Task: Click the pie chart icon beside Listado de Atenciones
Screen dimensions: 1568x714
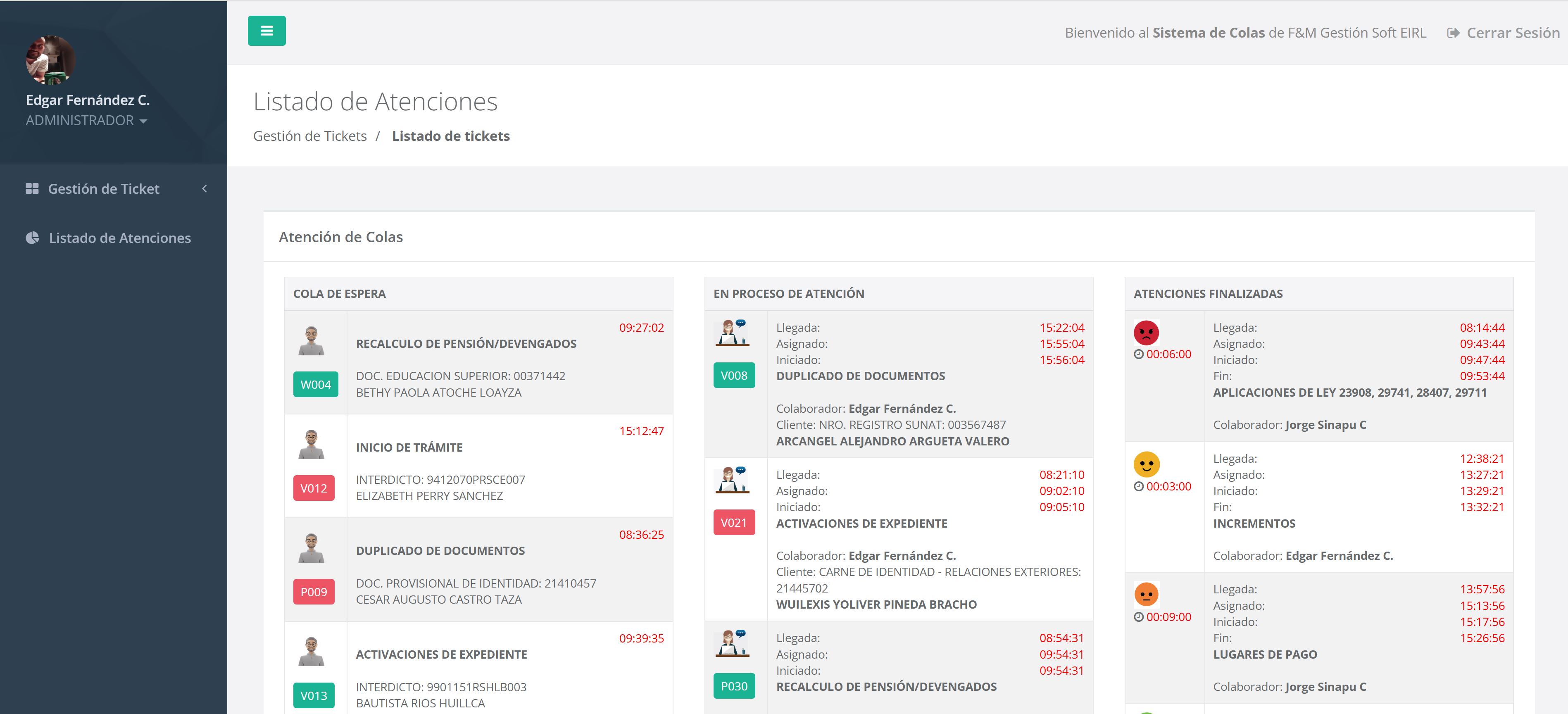Action: click(x=32, y=238)
